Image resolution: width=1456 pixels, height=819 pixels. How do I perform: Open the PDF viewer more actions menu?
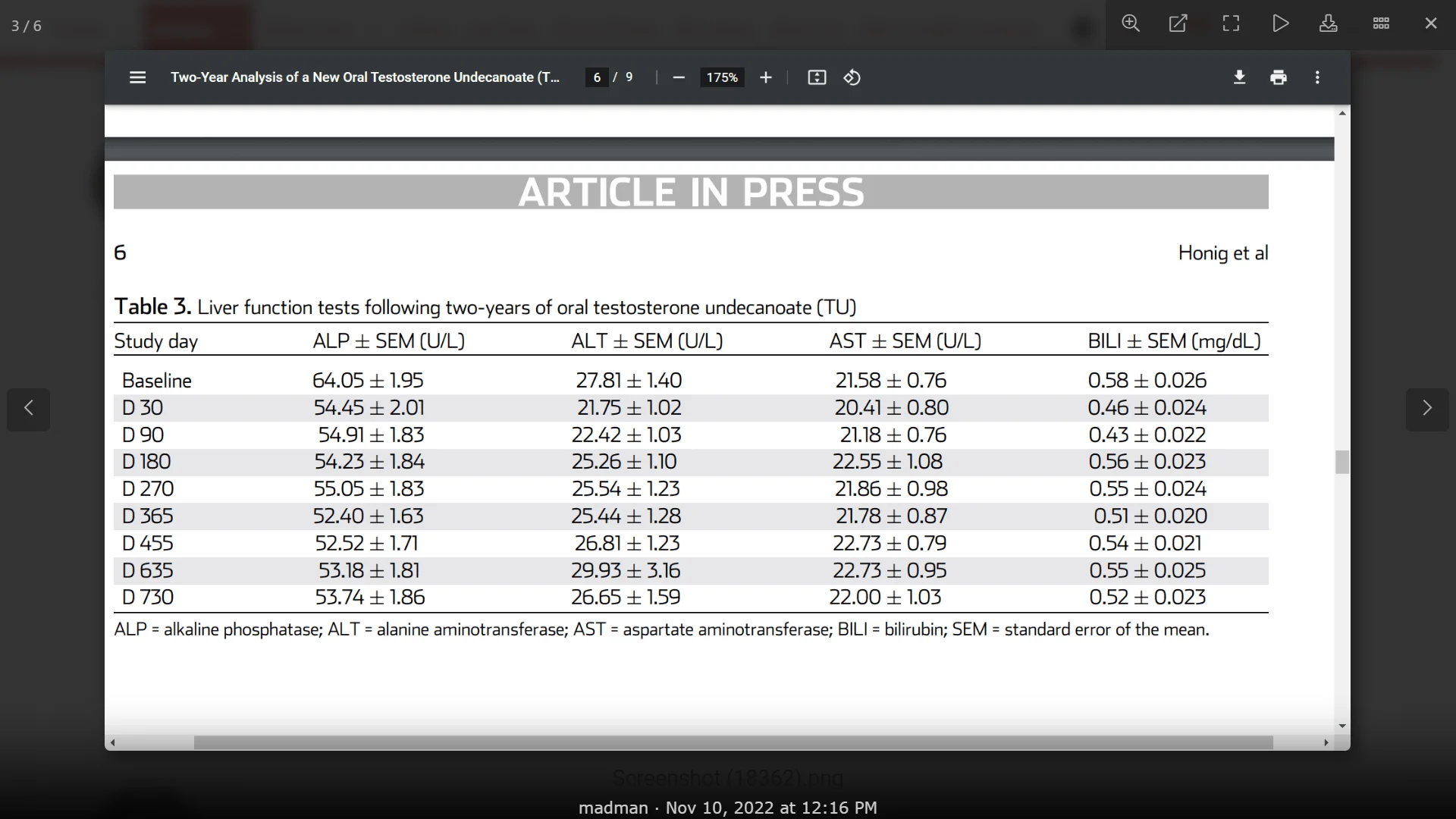[1317, 77]
